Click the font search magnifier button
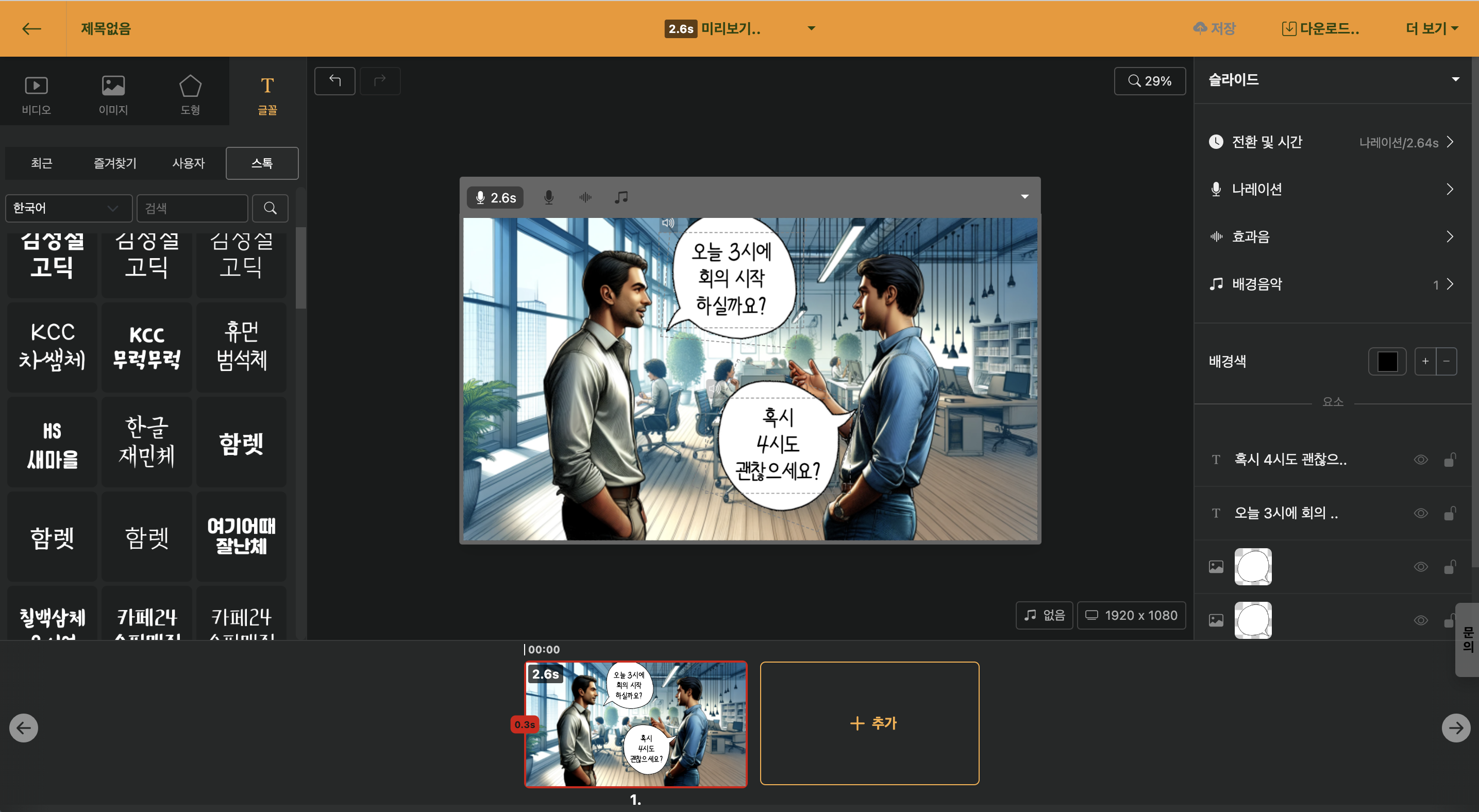The image size is (1479, 812). (x=270, y=208)
